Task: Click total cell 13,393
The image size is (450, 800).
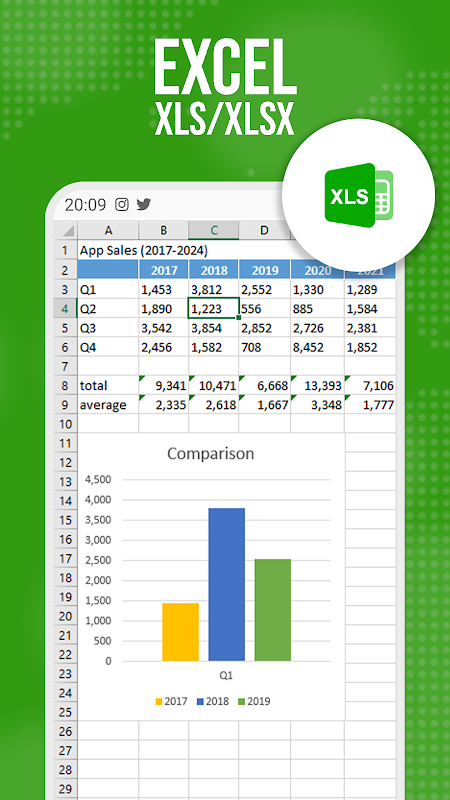Action: point(317,385)
